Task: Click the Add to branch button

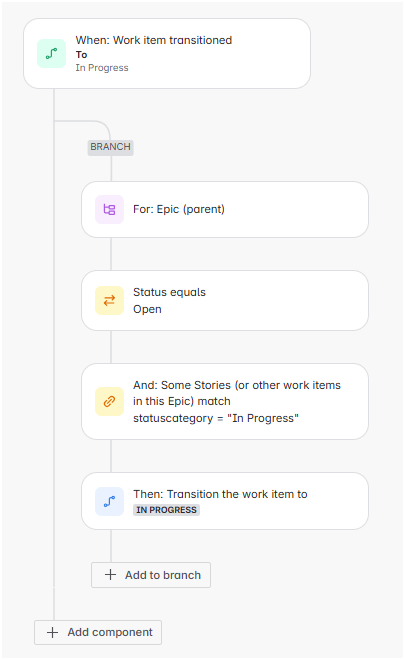Action: point(151,575)
